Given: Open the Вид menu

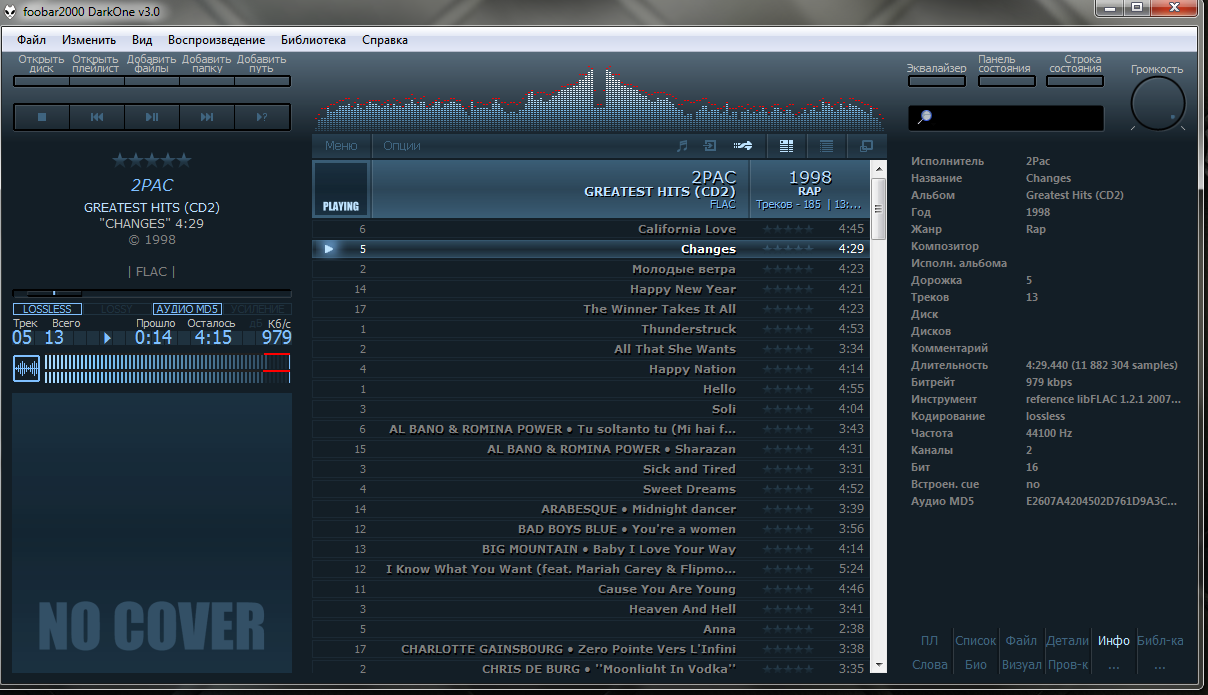Looking at the screenshot, I should (142, 40).
